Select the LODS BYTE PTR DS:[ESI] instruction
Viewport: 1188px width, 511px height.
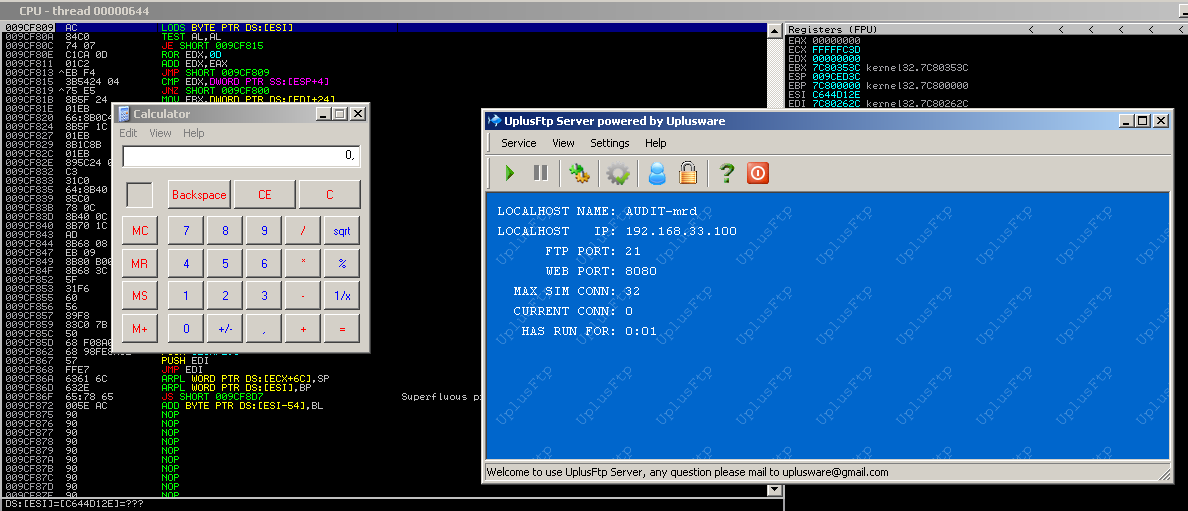(227, 28)
